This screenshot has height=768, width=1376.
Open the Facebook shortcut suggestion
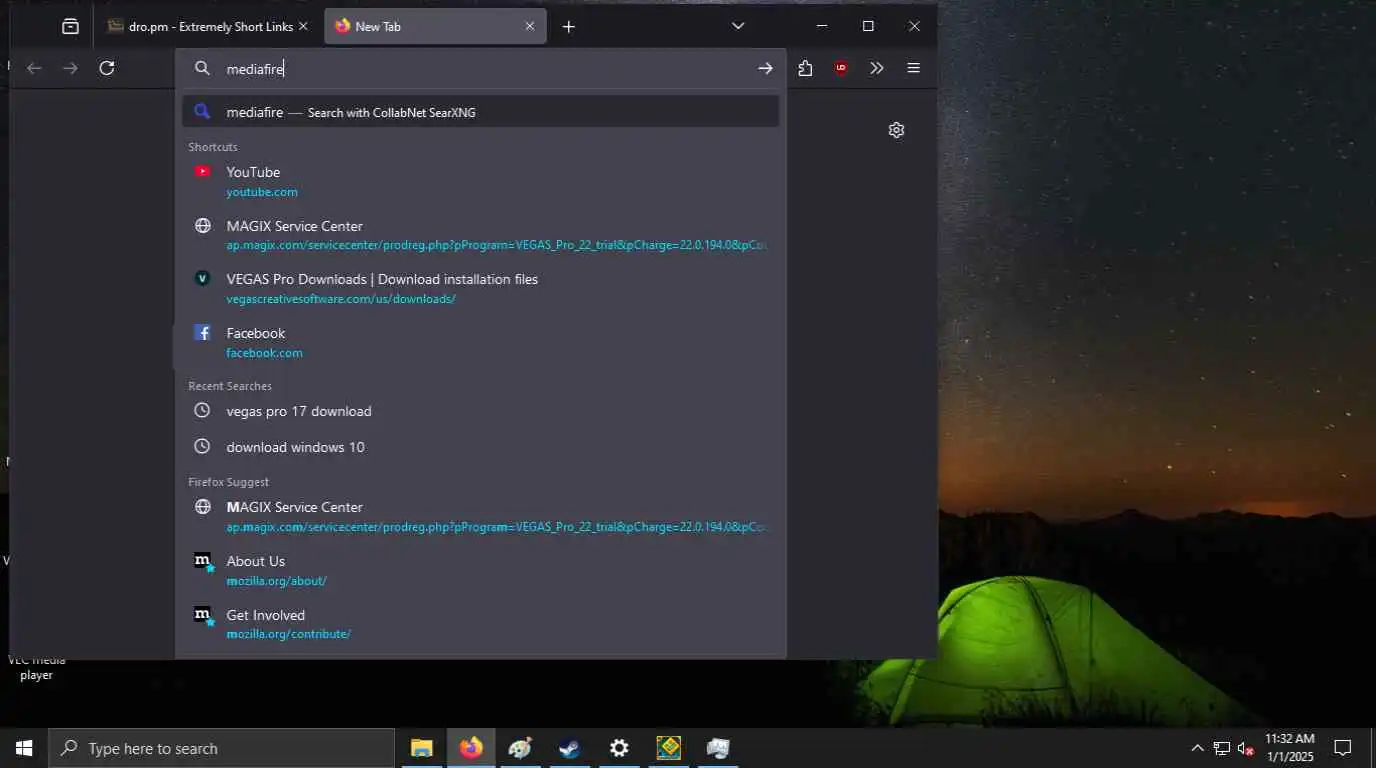(x=481, y=342)
